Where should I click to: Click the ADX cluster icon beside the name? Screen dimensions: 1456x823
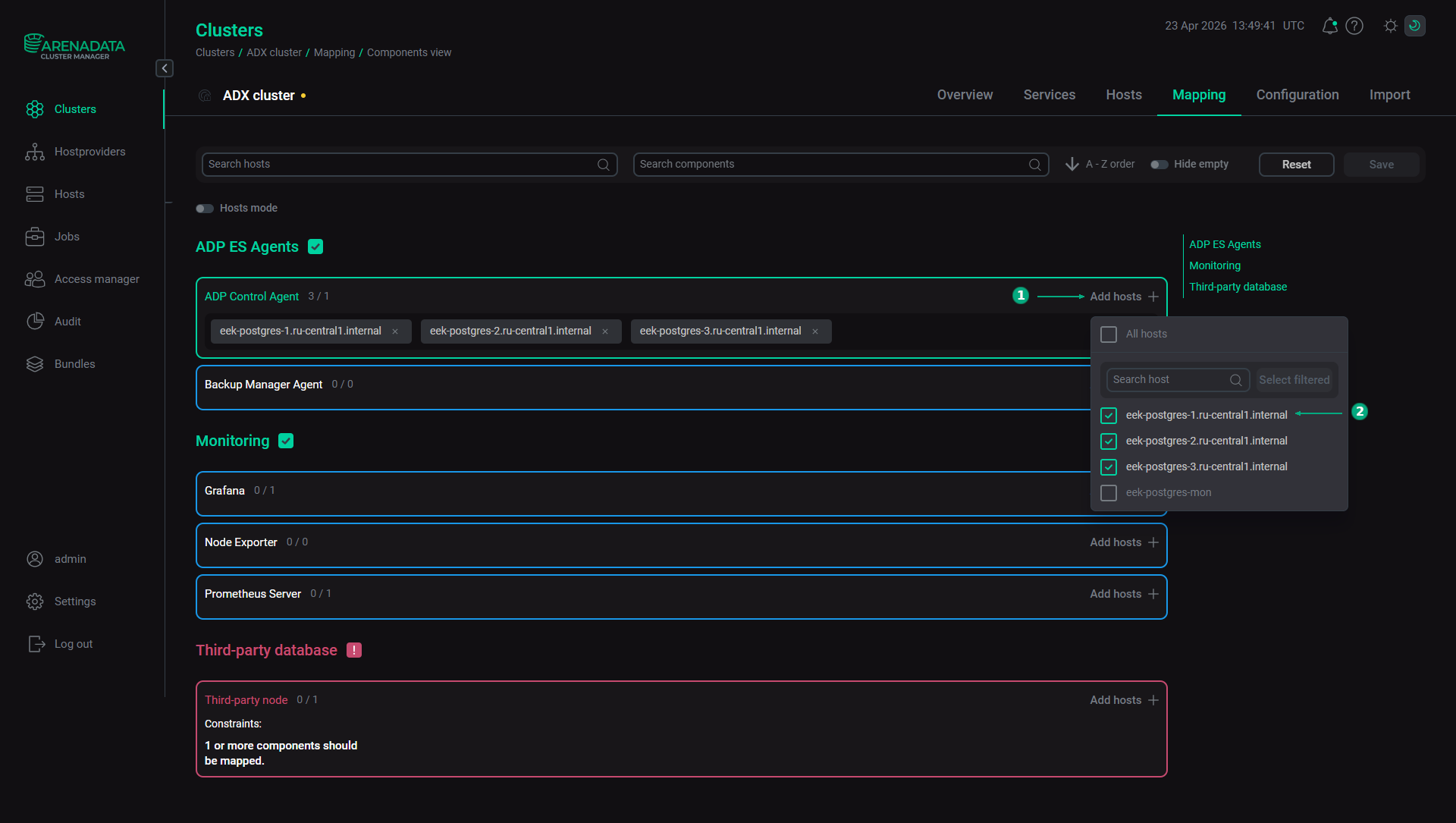(205, 96)
